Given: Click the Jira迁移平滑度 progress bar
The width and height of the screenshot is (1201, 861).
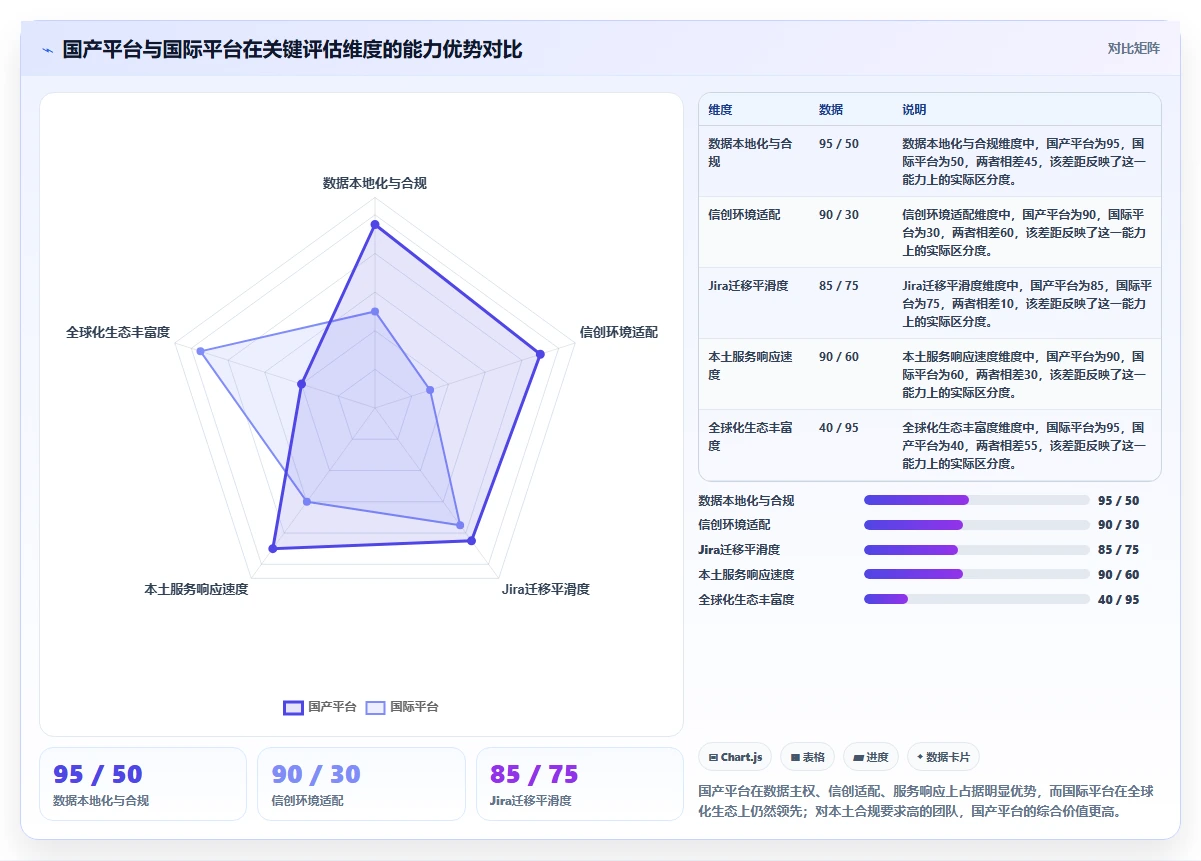Looking at the screenshot, I should tap(976, 550).
